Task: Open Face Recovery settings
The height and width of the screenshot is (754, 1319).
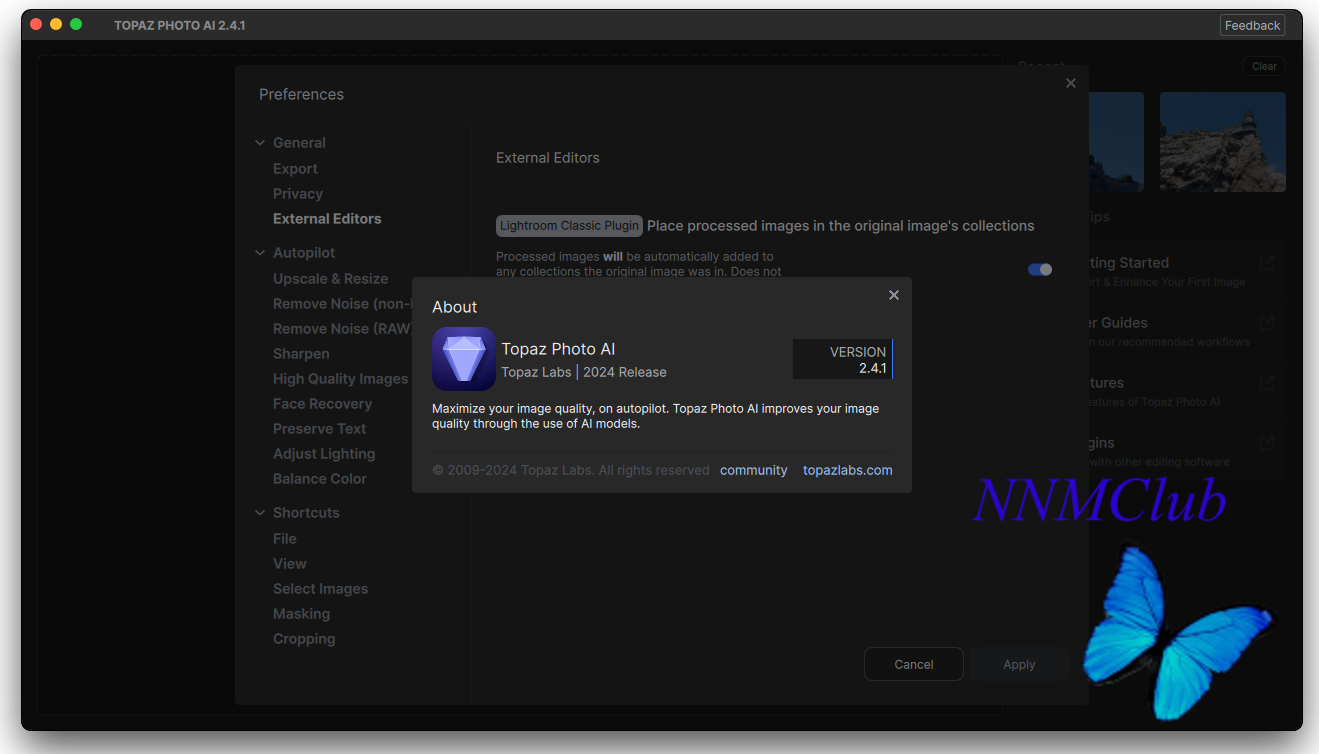Action: pyautogui.click(x=322, y=404)
